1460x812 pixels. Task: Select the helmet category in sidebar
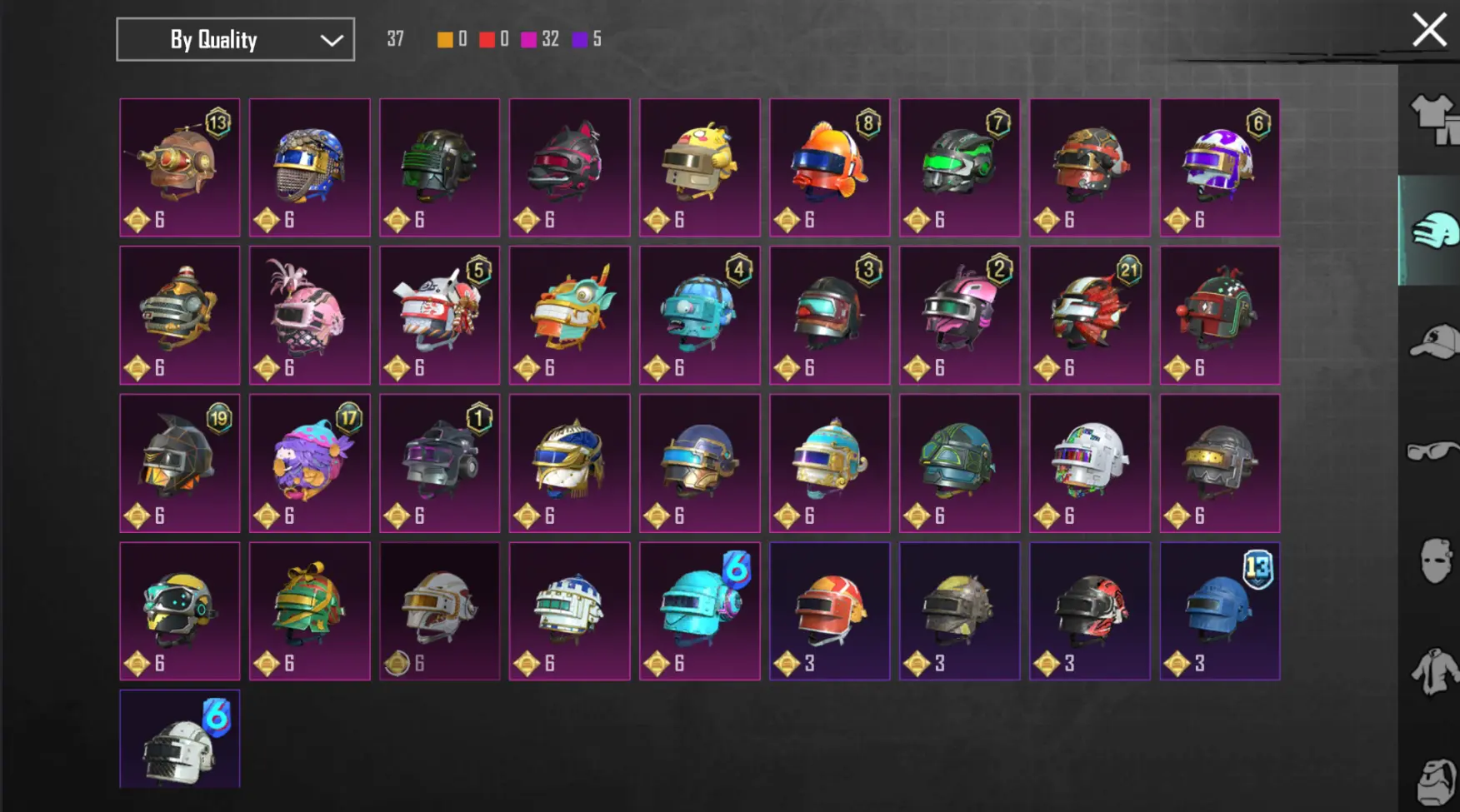tap(1430, 231)
